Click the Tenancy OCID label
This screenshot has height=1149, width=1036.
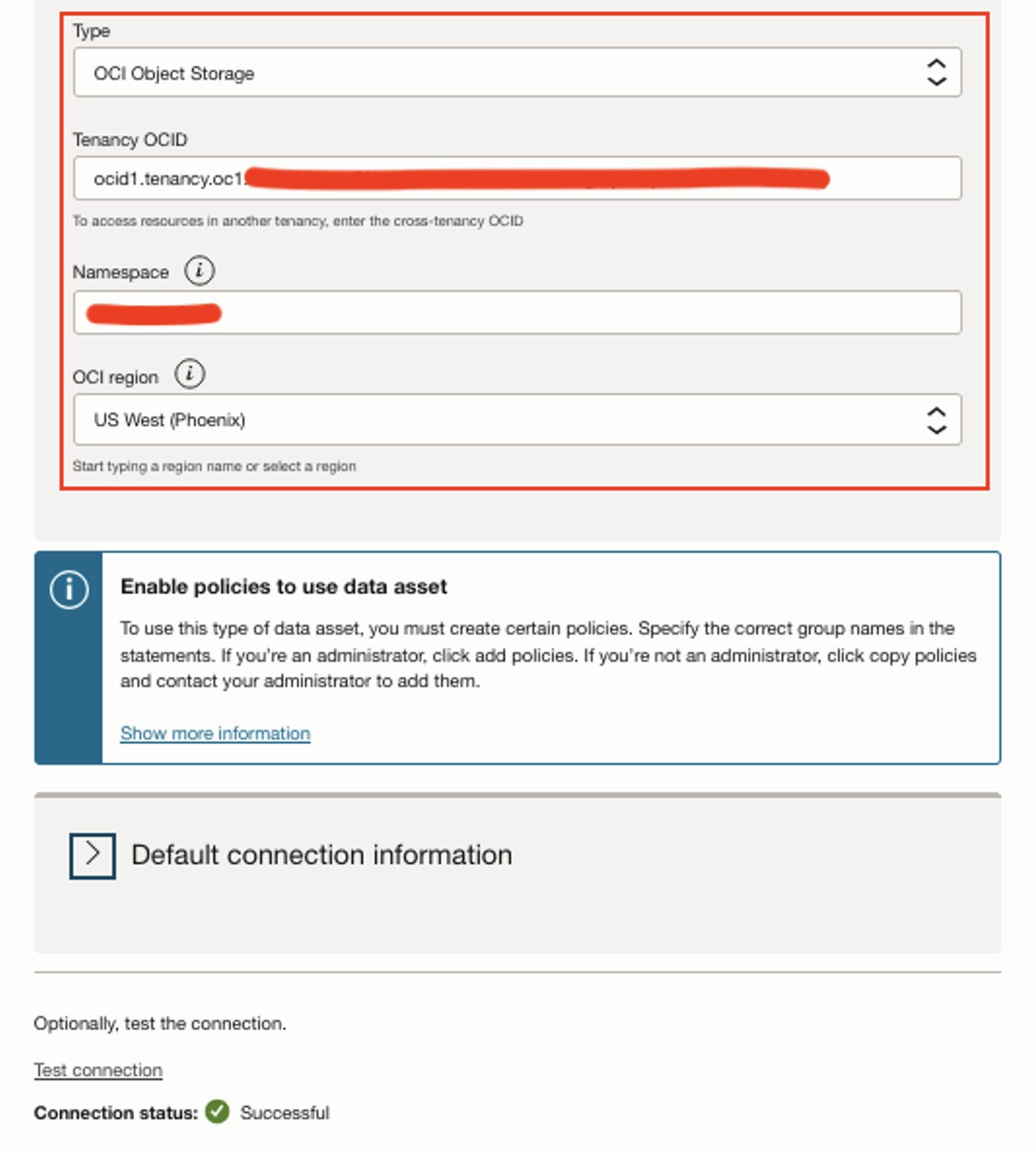pyautogui.click(x=130, y=140)
